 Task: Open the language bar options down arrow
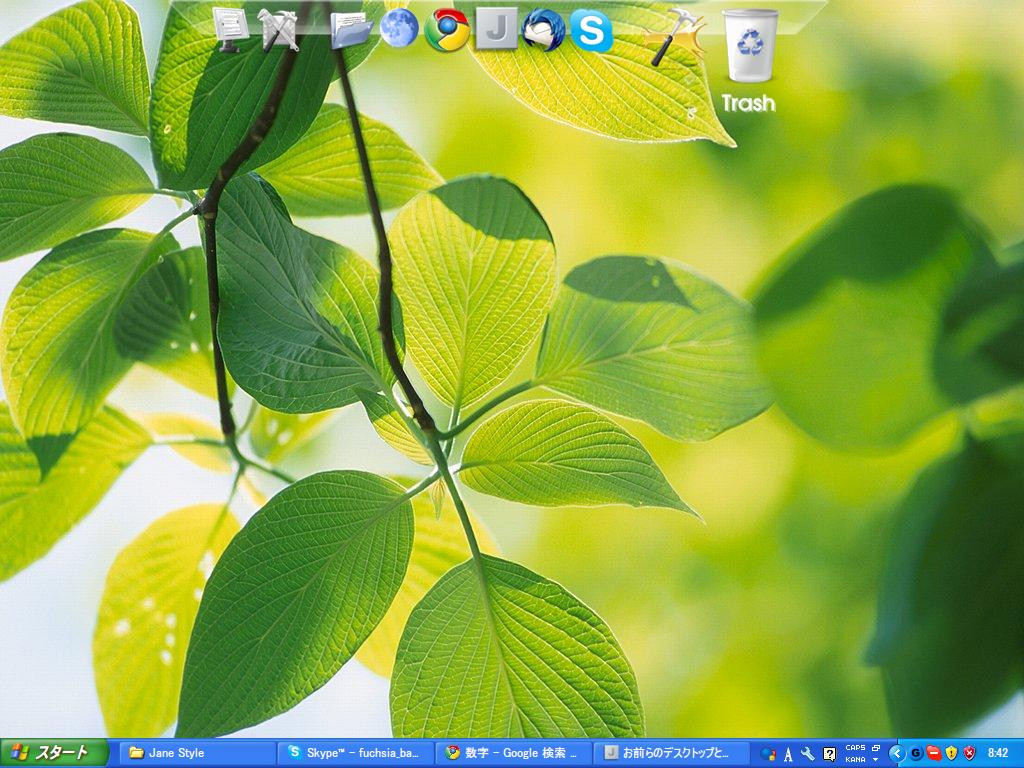pos(876,760)
